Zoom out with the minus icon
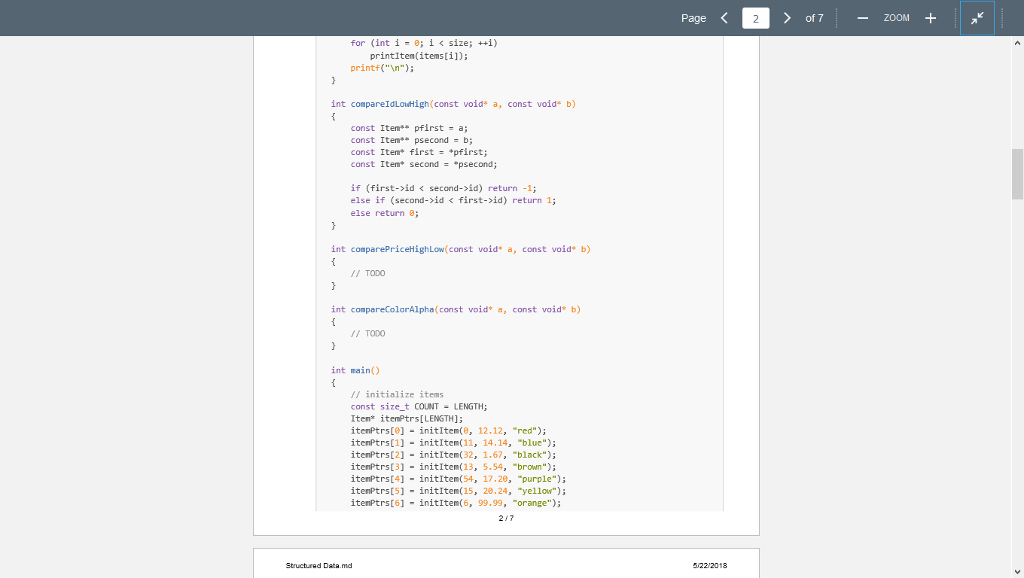1024x578 pixels. click(862, 17)
